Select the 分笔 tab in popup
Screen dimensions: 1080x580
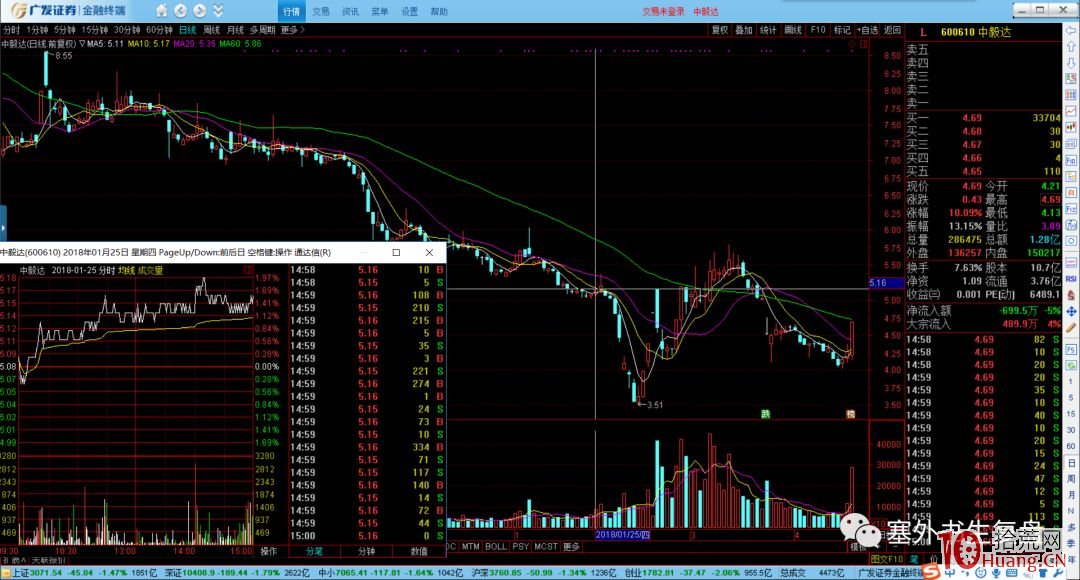314,551
